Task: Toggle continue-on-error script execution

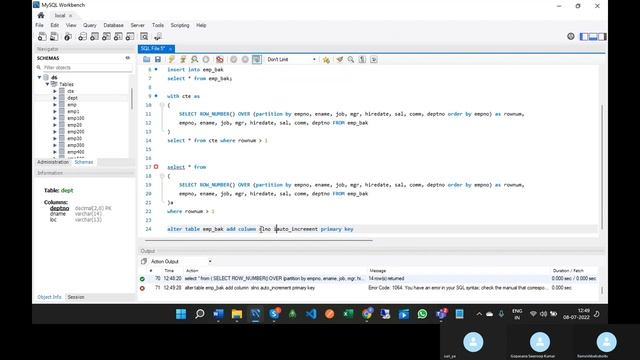Action: pyautogui.click(x=220, y=60)
